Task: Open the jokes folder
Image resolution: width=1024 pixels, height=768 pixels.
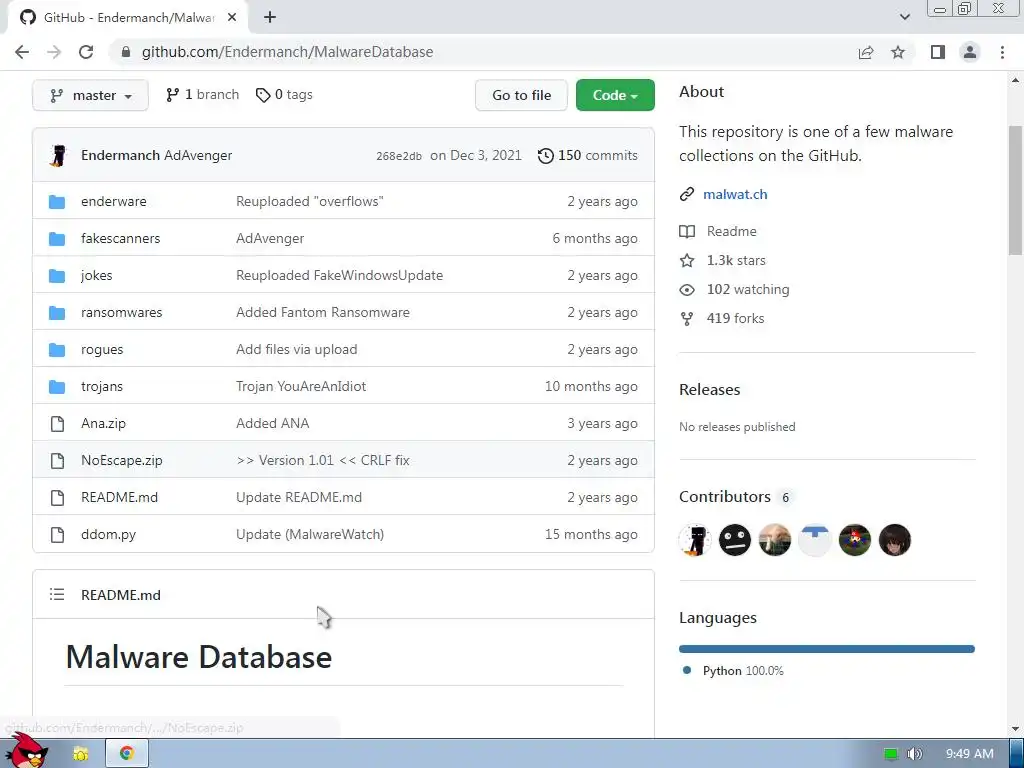Action: pyautogui.click(x=97, y=276)
